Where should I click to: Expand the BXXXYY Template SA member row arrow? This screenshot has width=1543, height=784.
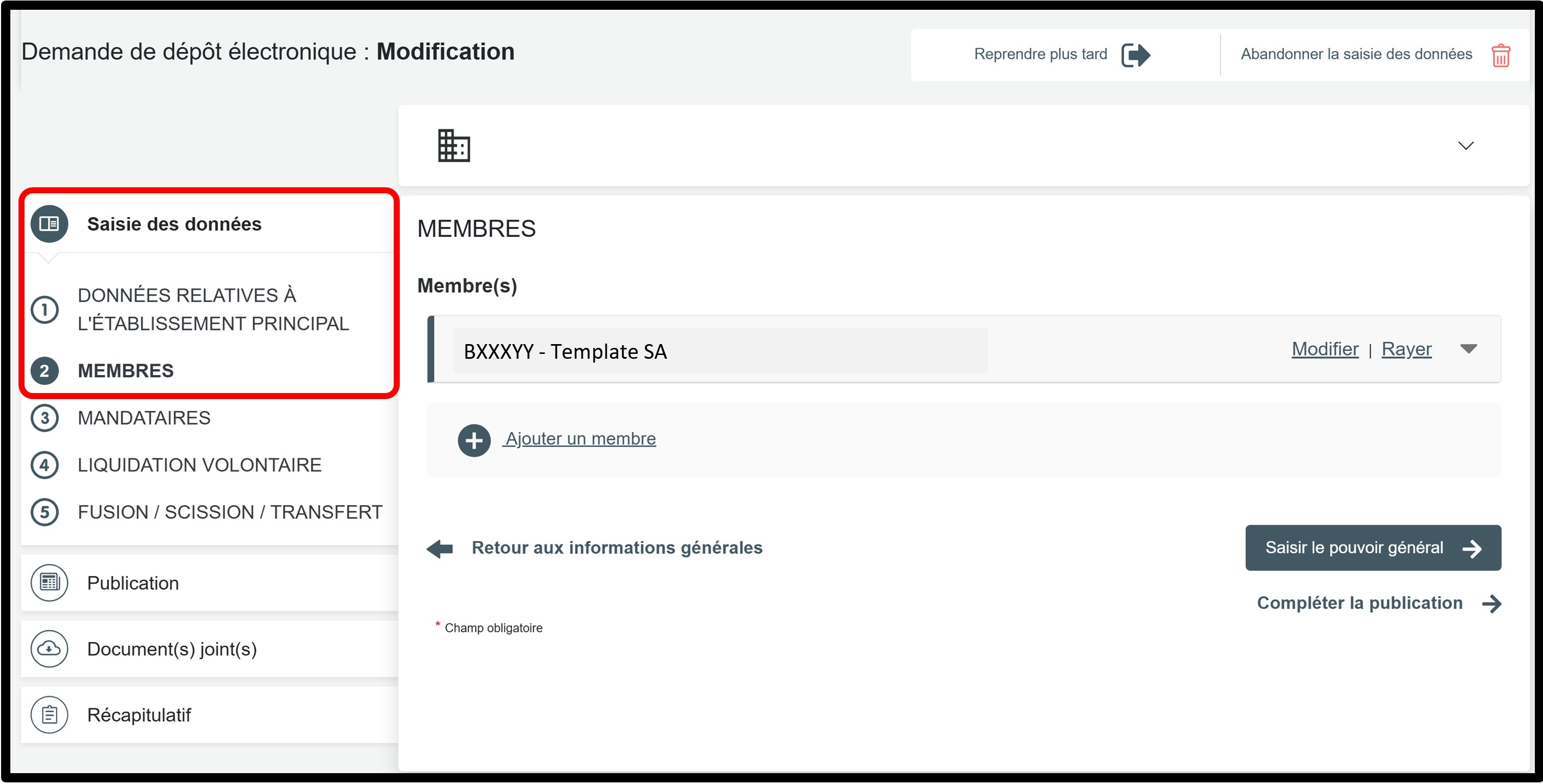pos(1468,348)
